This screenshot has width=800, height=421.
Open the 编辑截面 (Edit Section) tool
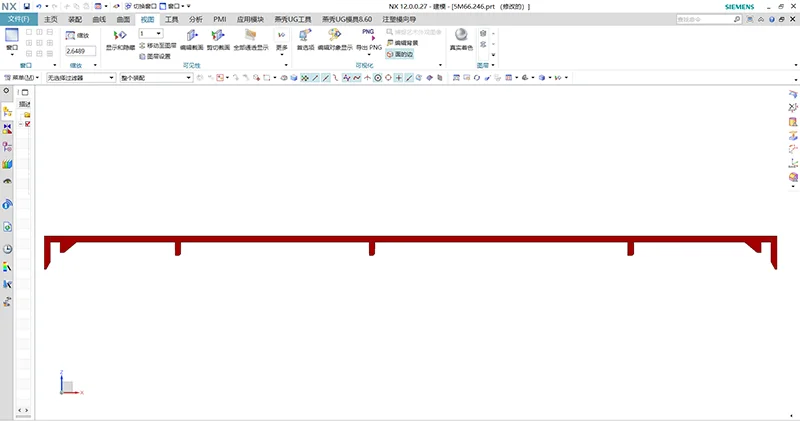(x=192, y=37)
